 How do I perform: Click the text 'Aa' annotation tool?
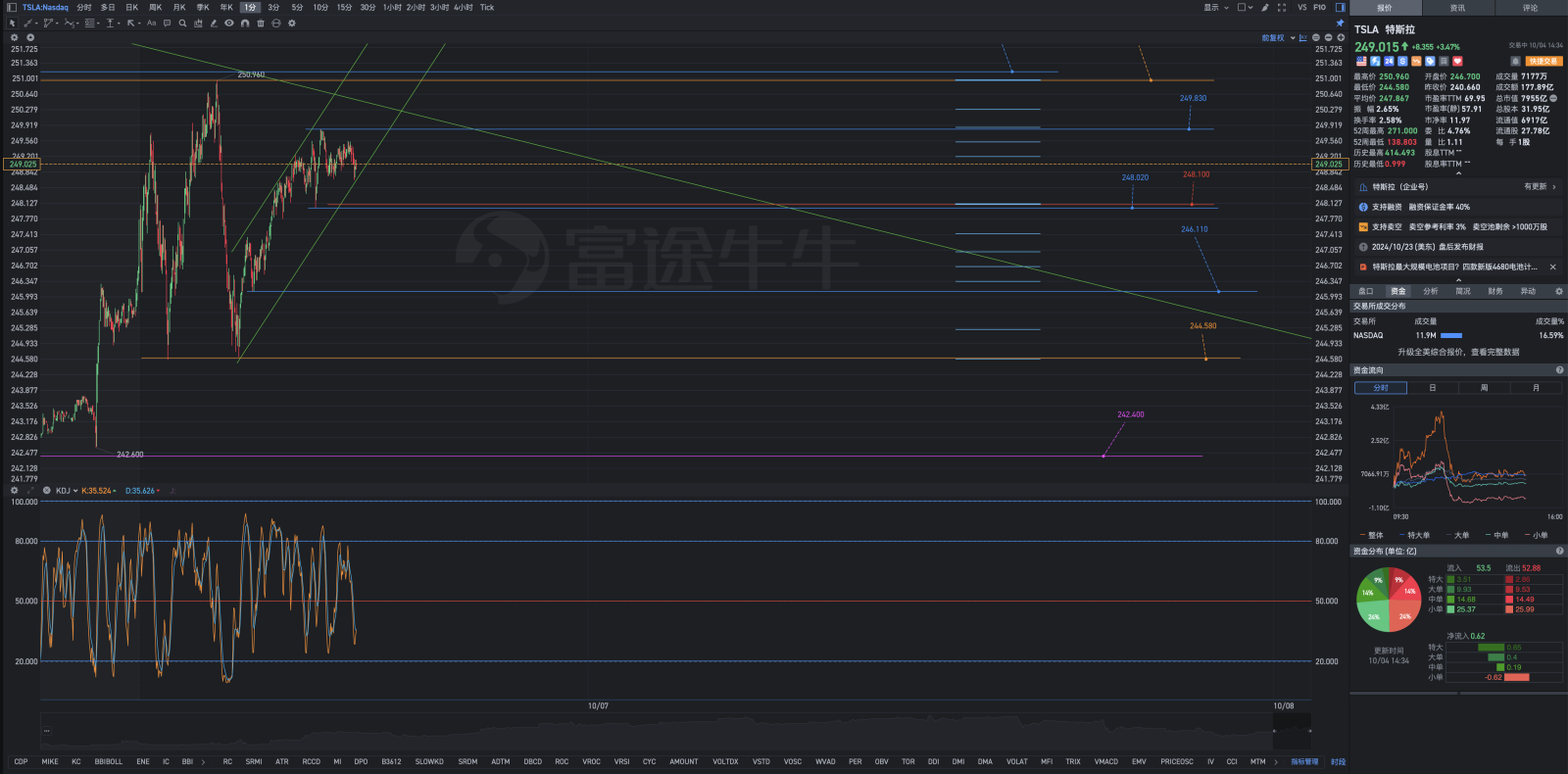(151, 23)
